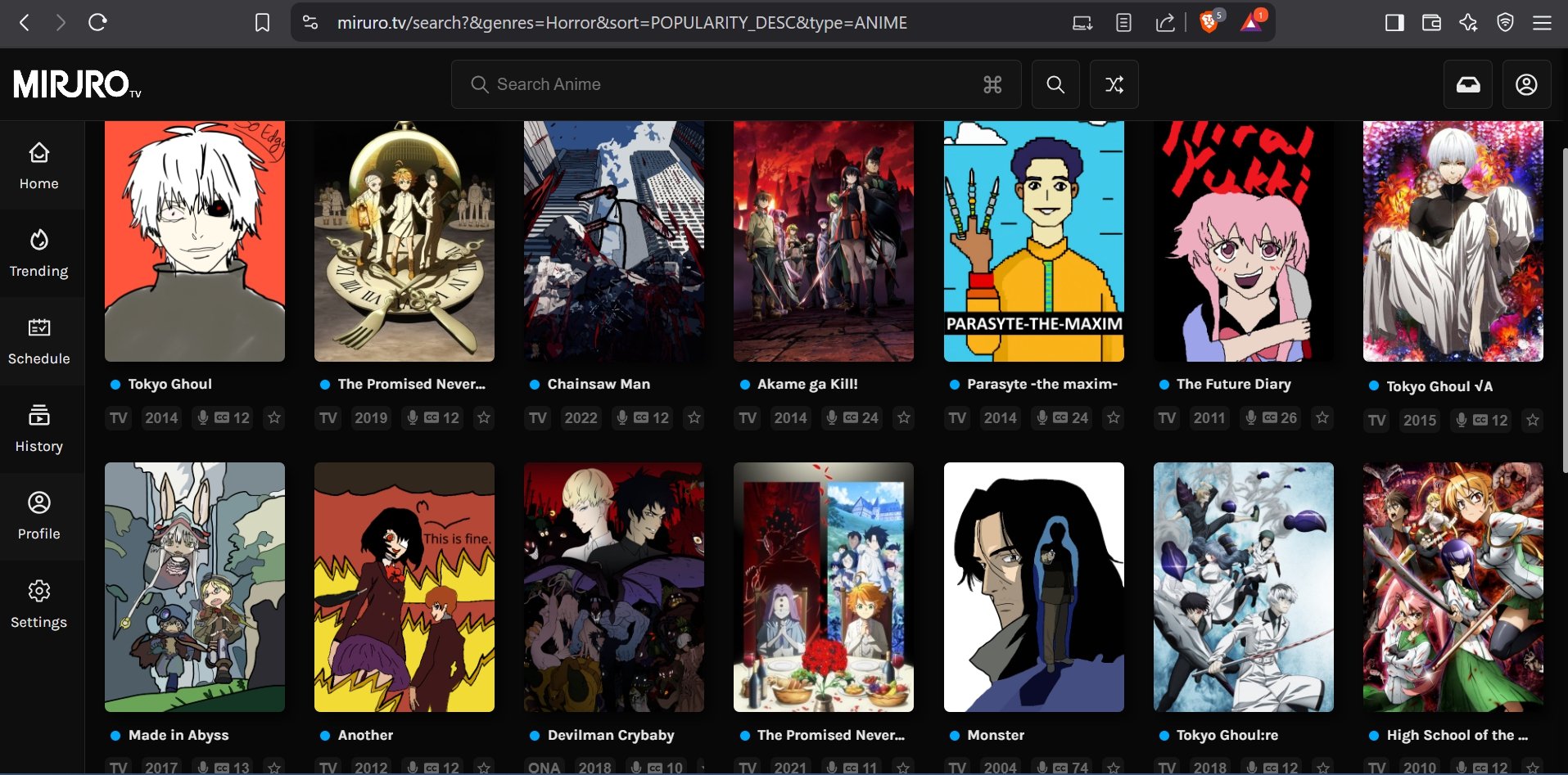
Task: Open Schedule in sidebar
Action: tap(39, 341)
